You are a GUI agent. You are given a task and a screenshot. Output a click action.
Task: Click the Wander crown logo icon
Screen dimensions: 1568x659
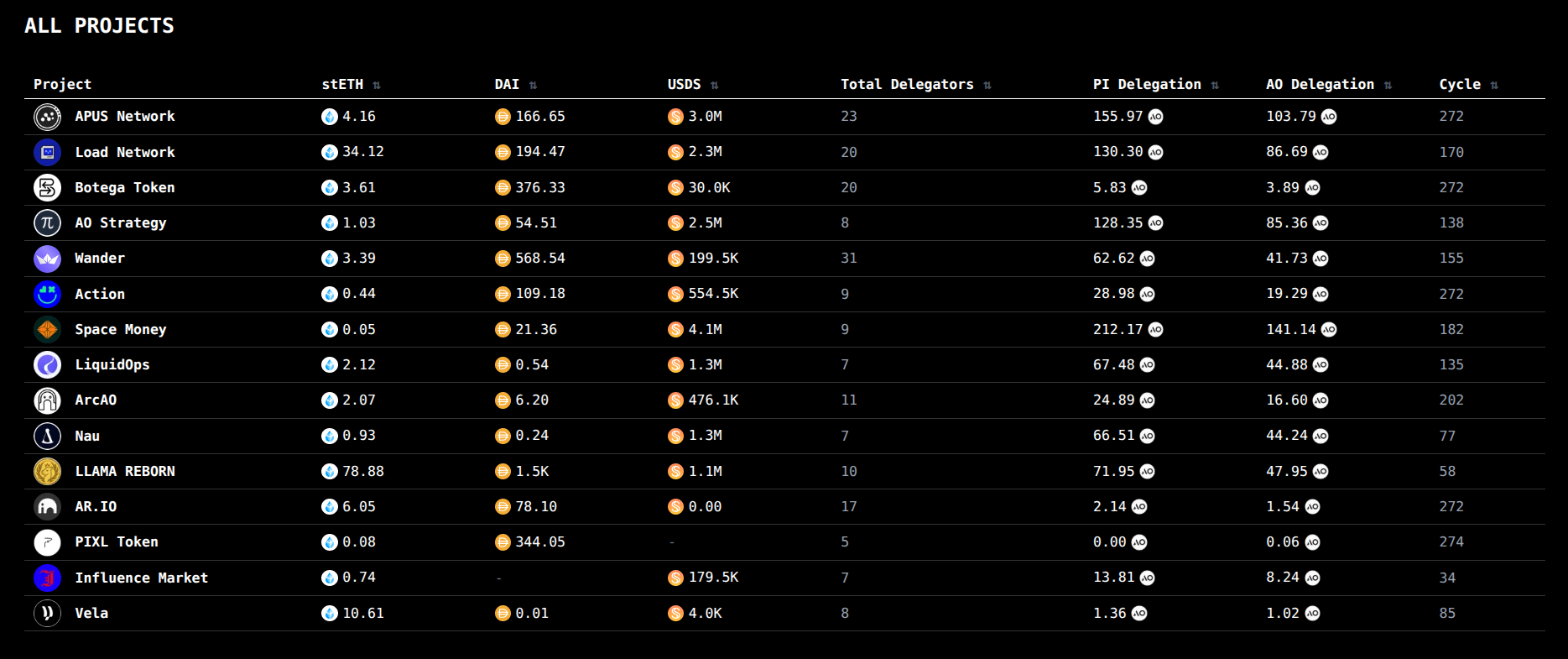(47, 259)
